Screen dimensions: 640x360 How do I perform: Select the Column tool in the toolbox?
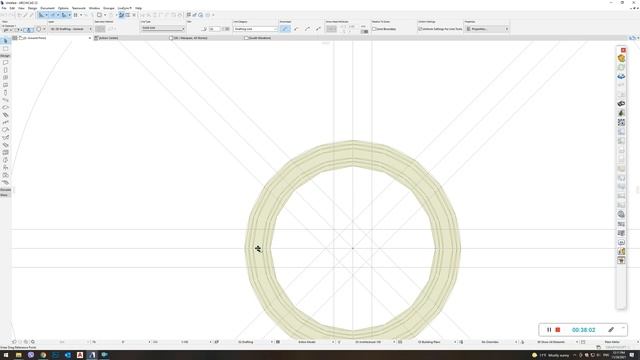(x=5, y=93)
